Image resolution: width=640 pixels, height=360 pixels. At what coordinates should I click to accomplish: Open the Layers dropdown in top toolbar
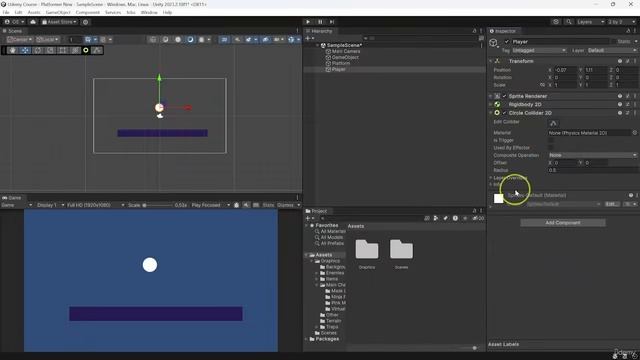tap(590, 22)
